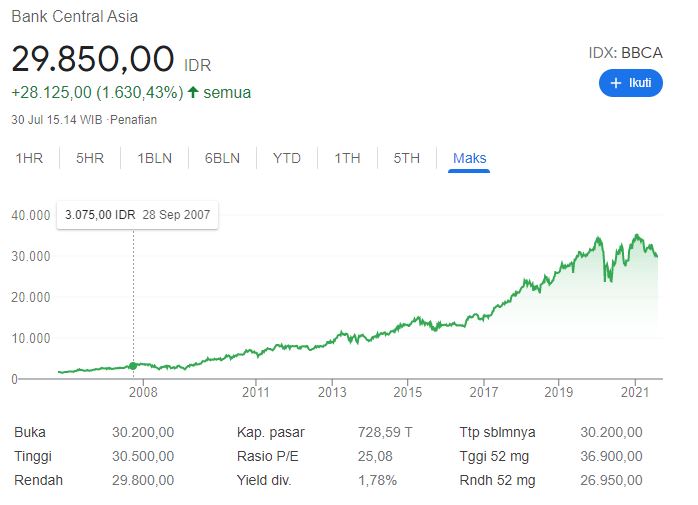Select the Maks range tab
The width and height of the screenshot is (698, 505).
469,158
